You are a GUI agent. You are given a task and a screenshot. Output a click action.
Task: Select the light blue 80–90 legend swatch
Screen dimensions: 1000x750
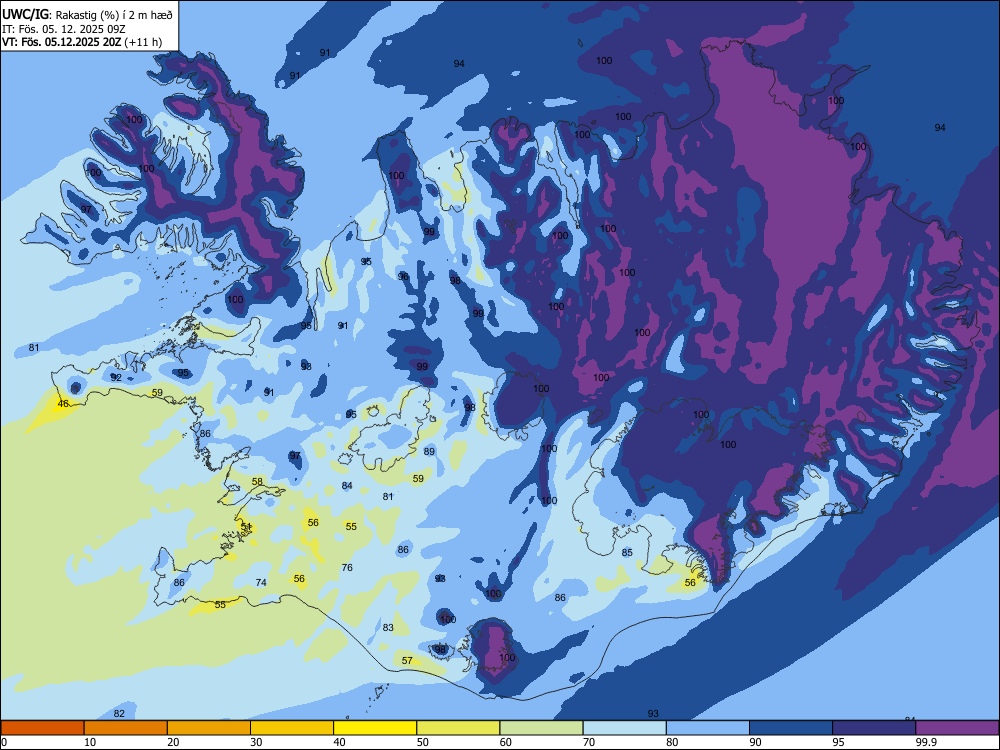(x=708, y=728)
